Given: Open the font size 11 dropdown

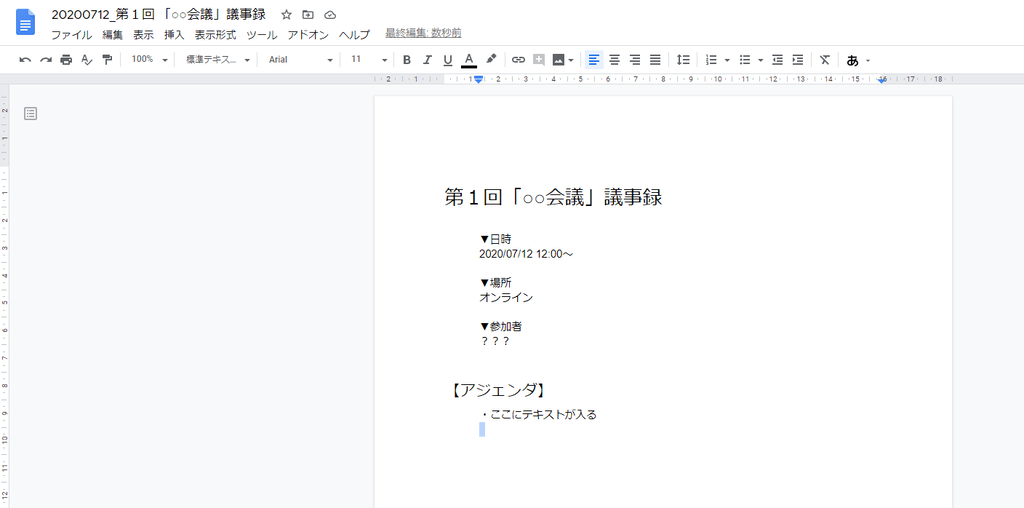Looking at the screenshot, I should pyautogui.click(x=369, y=60).
